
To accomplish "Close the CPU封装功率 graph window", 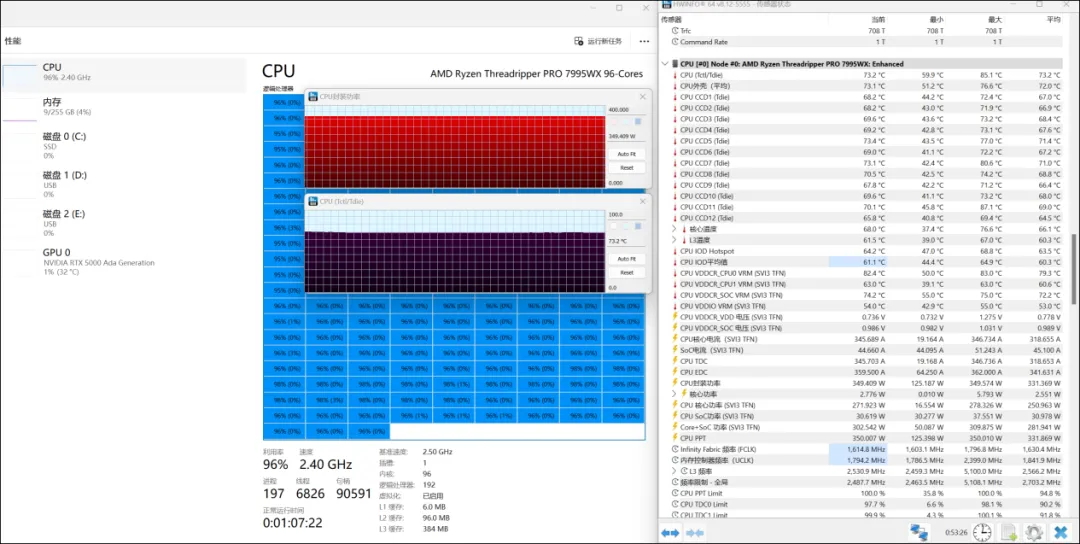I will pyautogui.click(x=643, y=96).
